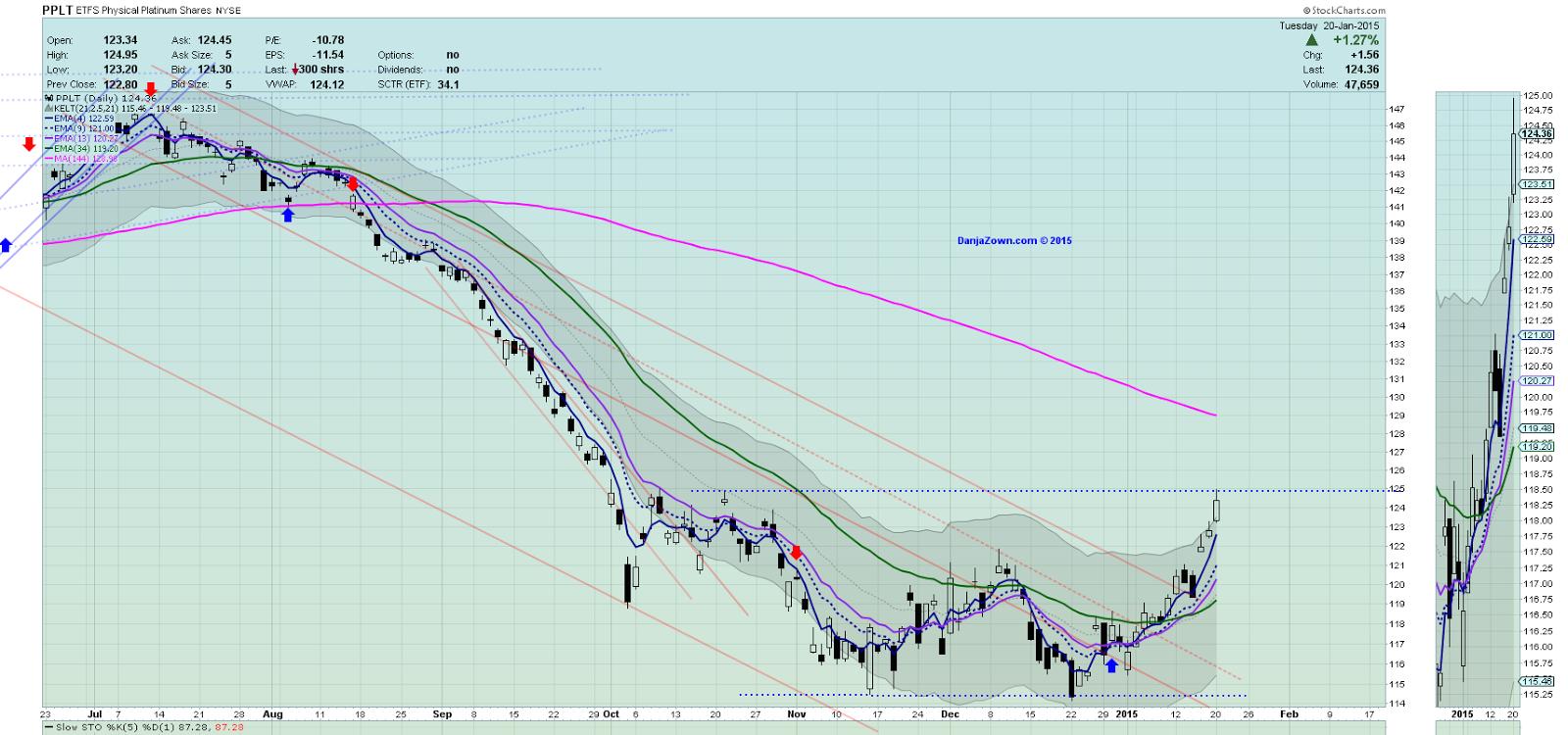This screenshot has width=1568, height=735.
Task: Select the PPLT (Daily) 124.36 legend entry
Action: point(106,99)
